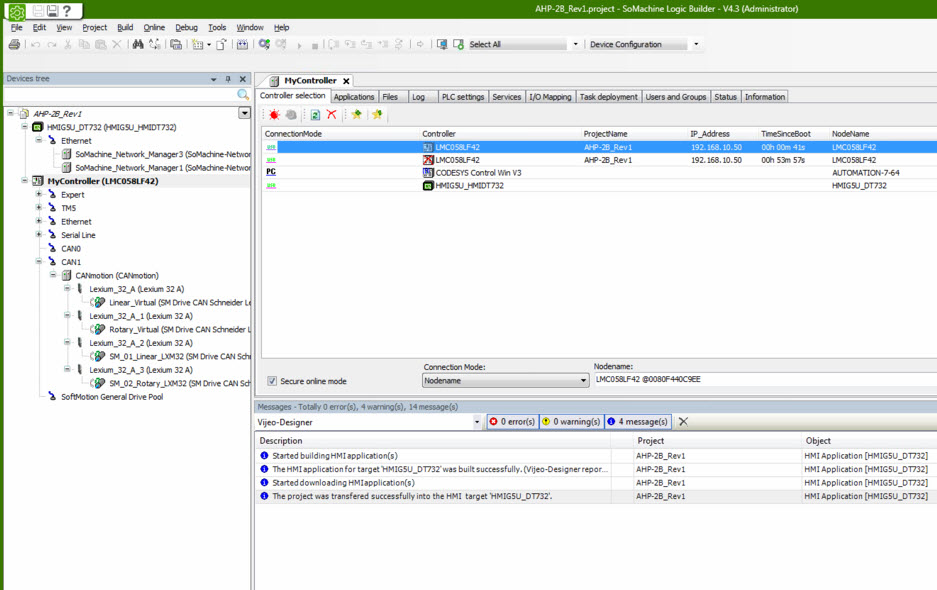
Task: Click the save floppy disk icon
Action: [x=52, y=11]
